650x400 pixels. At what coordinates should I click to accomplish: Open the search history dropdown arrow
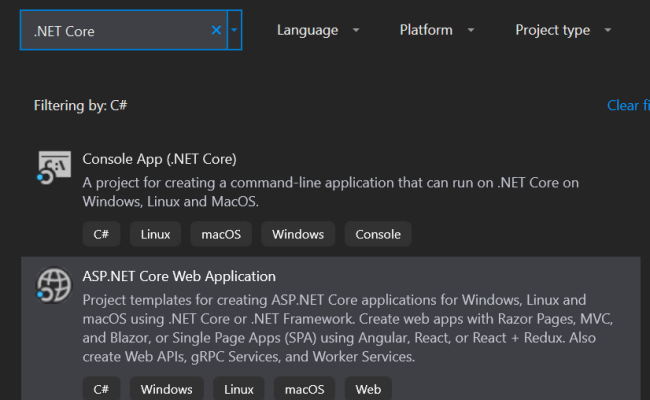tap(234, 30)
